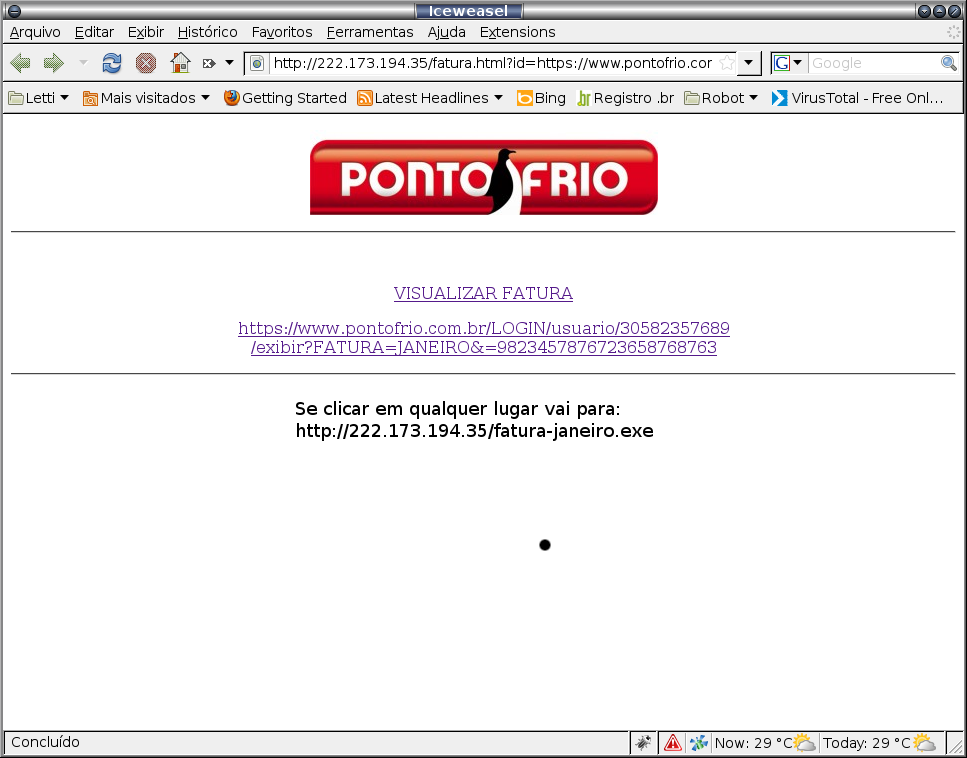Go back to the previous page
This screenshot has width=967, height=758.
[x=21, y=63]
